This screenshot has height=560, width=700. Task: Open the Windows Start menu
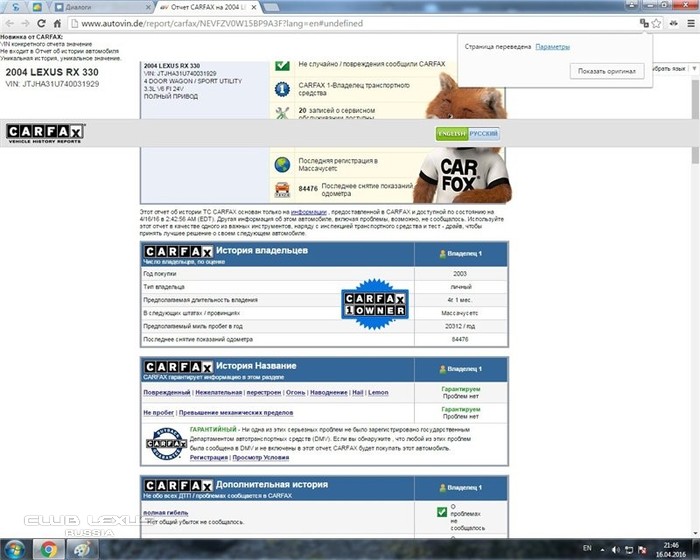14,549
